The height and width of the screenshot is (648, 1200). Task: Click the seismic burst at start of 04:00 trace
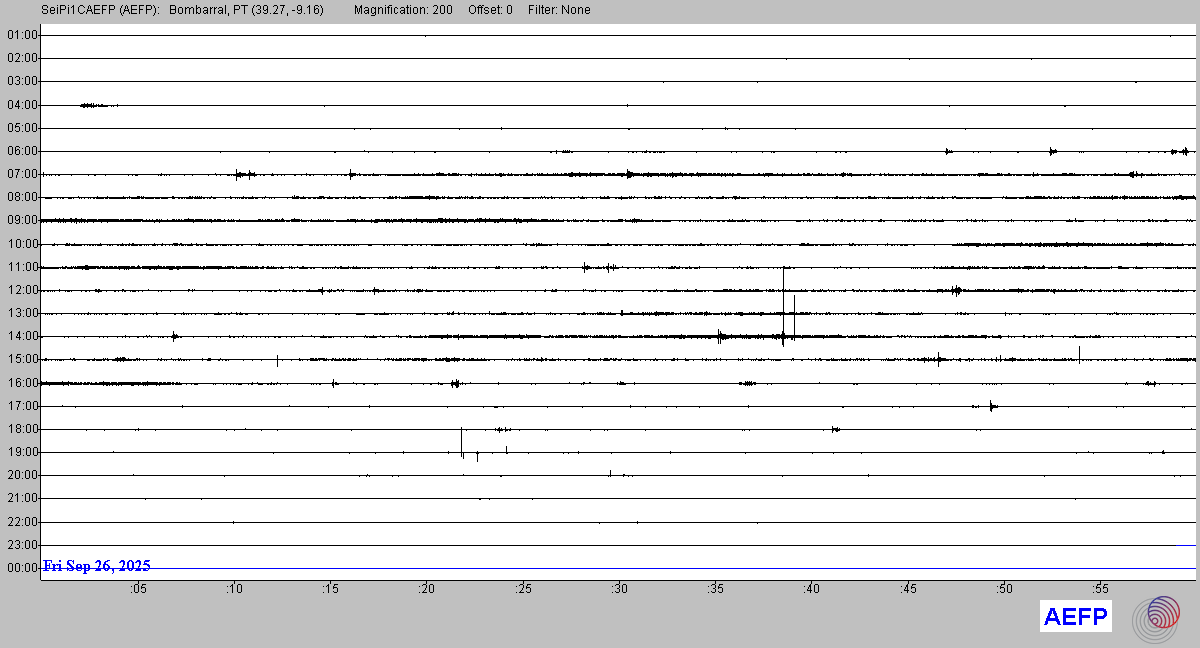95,105
